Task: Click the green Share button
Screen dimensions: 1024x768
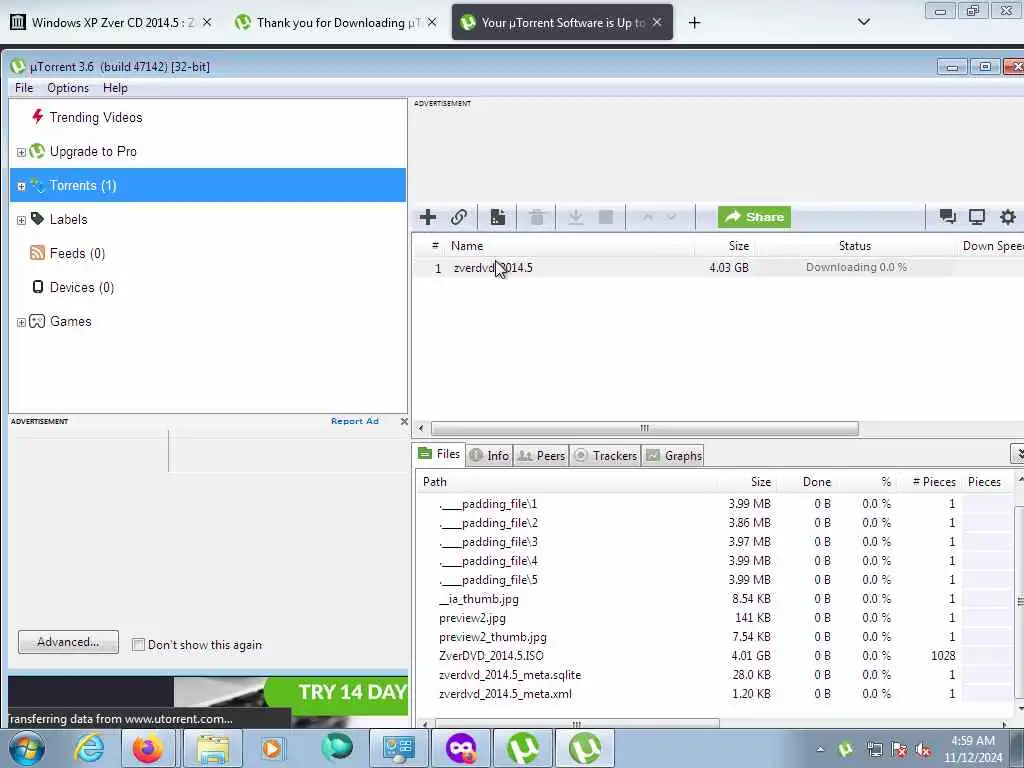Action: click(x=754, y=217)
